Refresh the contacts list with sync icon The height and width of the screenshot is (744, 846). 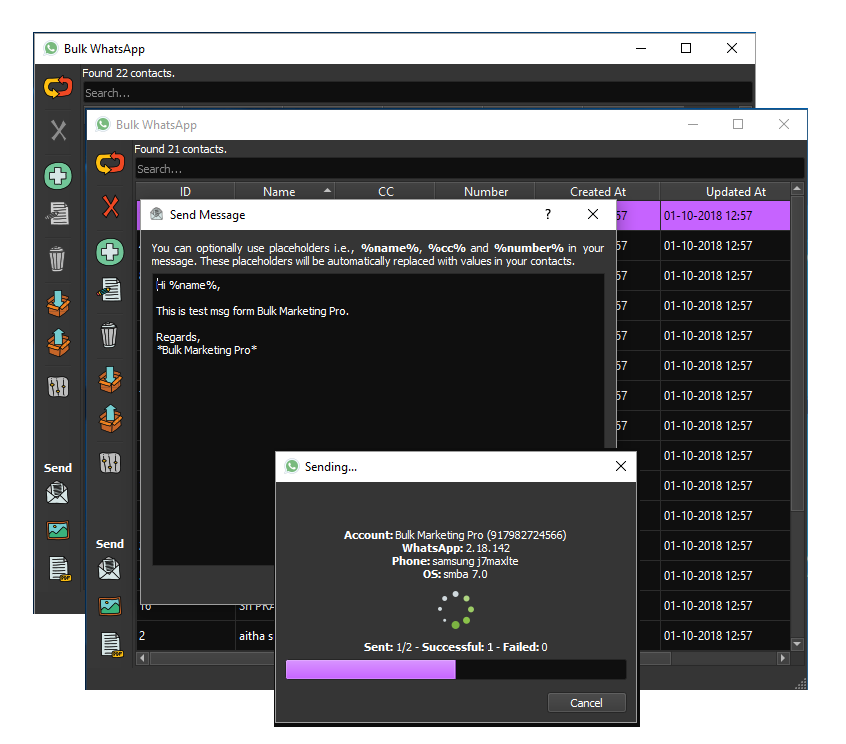coord(110,161)
